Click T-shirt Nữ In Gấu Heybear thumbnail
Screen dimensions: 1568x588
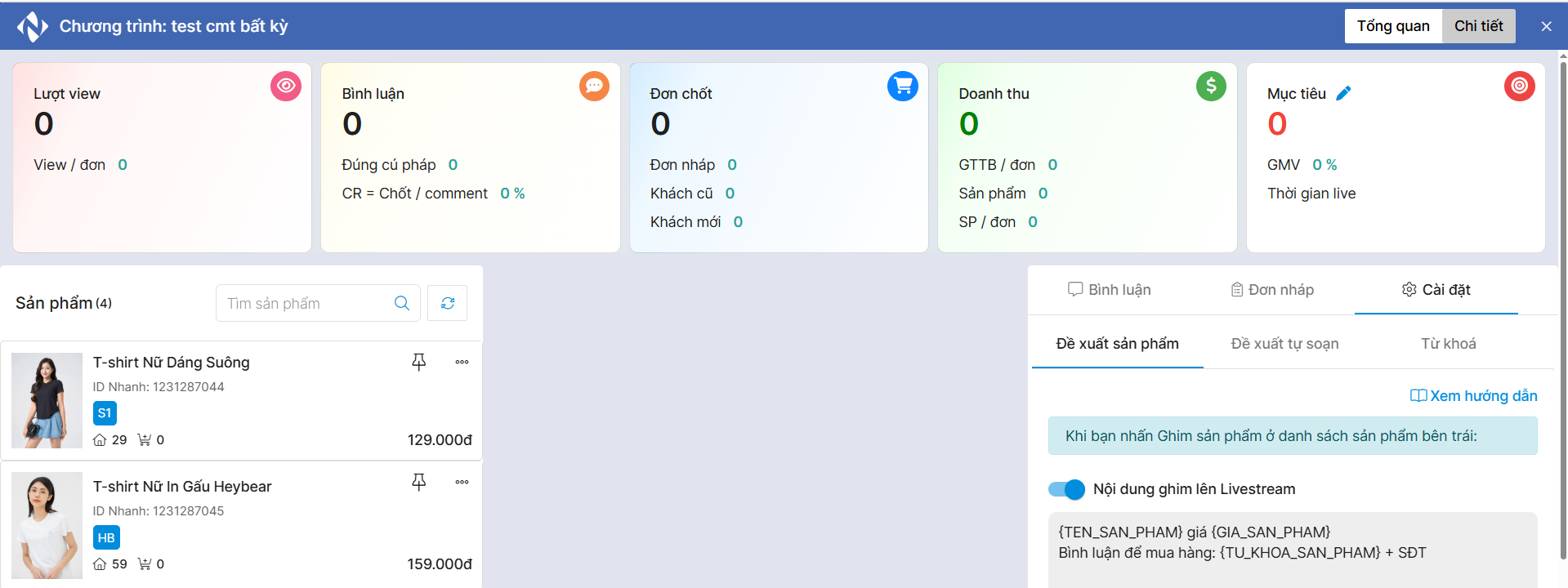47,525
